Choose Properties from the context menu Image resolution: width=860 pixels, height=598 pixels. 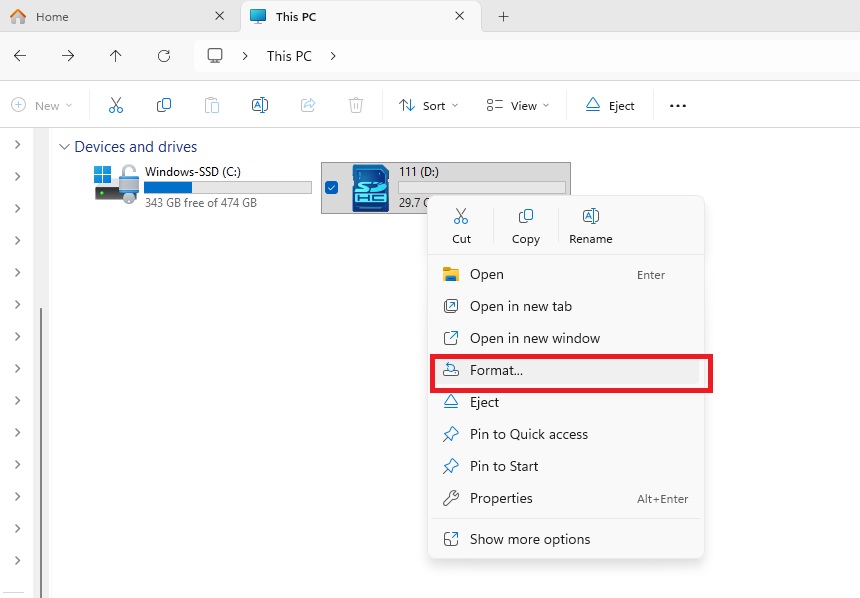coord(501,498)
